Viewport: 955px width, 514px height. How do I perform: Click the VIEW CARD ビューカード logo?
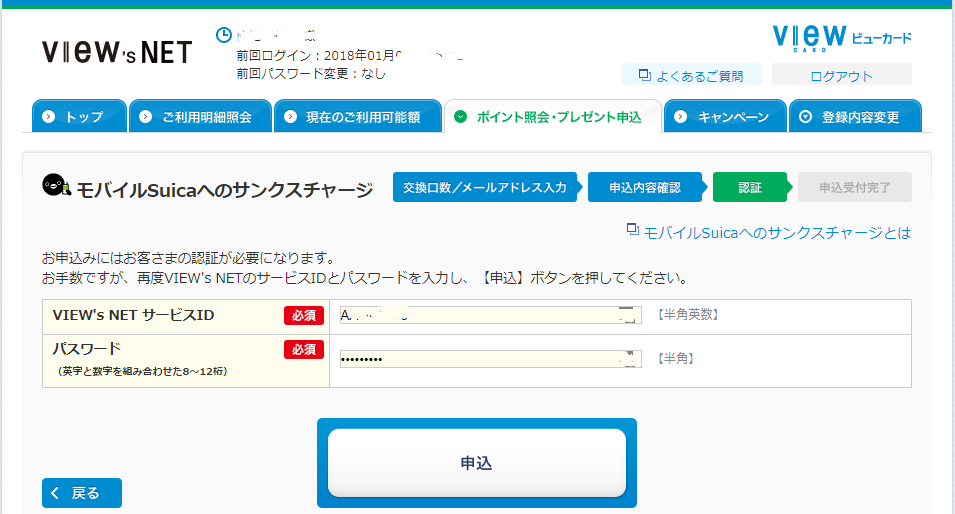tap(842, 38)
